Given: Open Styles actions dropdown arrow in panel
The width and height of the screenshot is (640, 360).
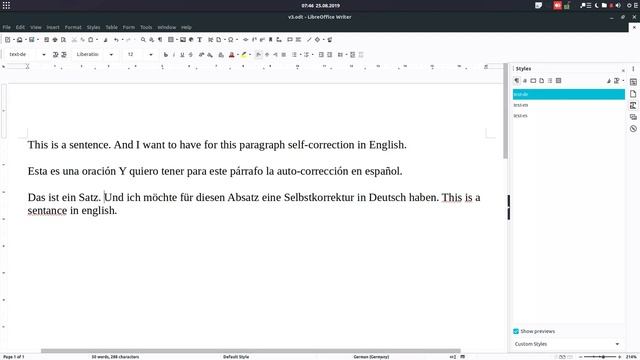Looking at the screenshot, I should pos(623,81).
